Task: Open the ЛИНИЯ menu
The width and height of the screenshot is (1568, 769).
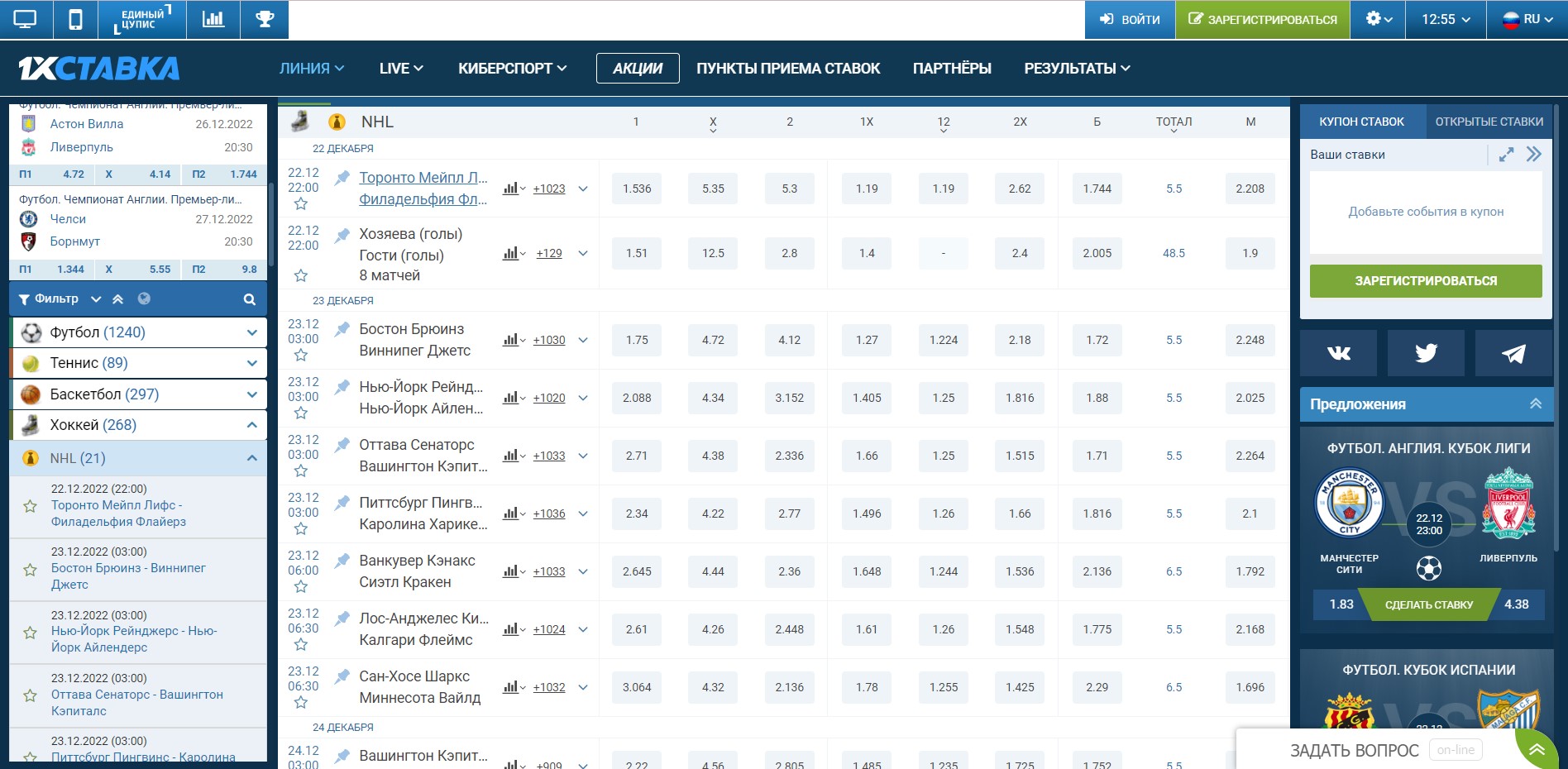Action: click(x=312, y=69)
